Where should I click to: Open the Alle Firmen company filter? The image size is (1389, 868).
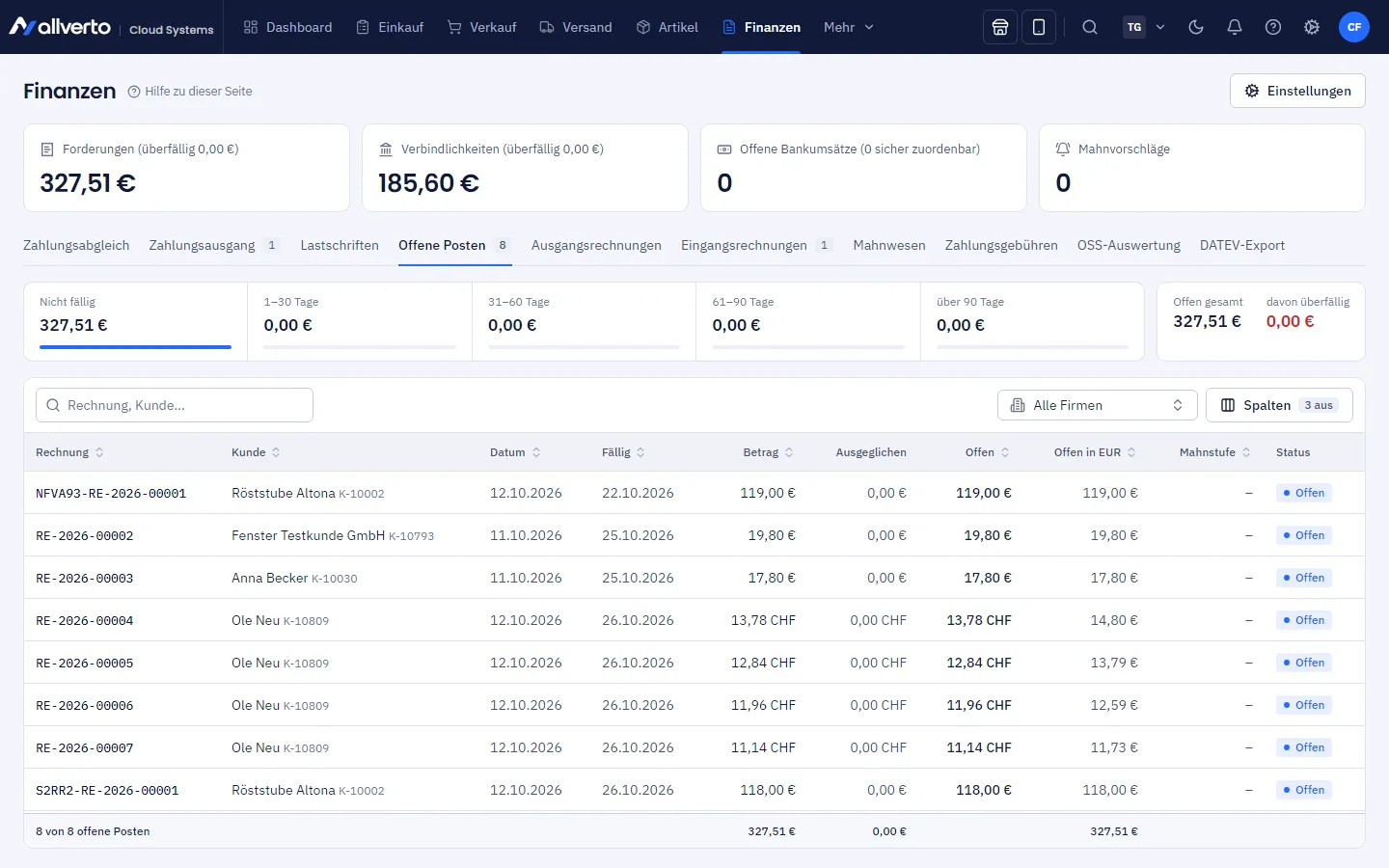1097,405
